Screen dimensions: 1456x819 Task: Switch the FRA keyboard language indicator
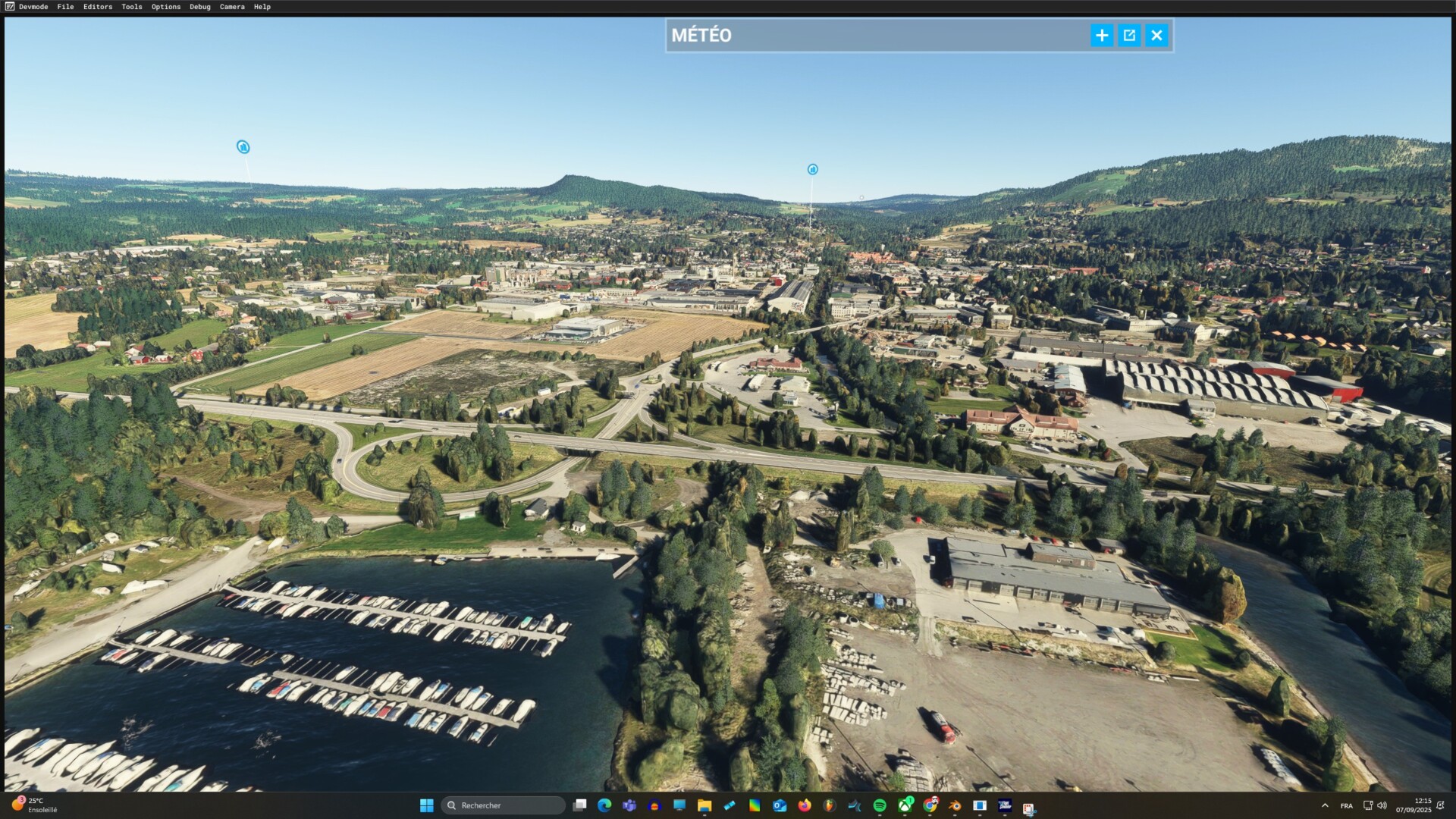coord(1346,805)
